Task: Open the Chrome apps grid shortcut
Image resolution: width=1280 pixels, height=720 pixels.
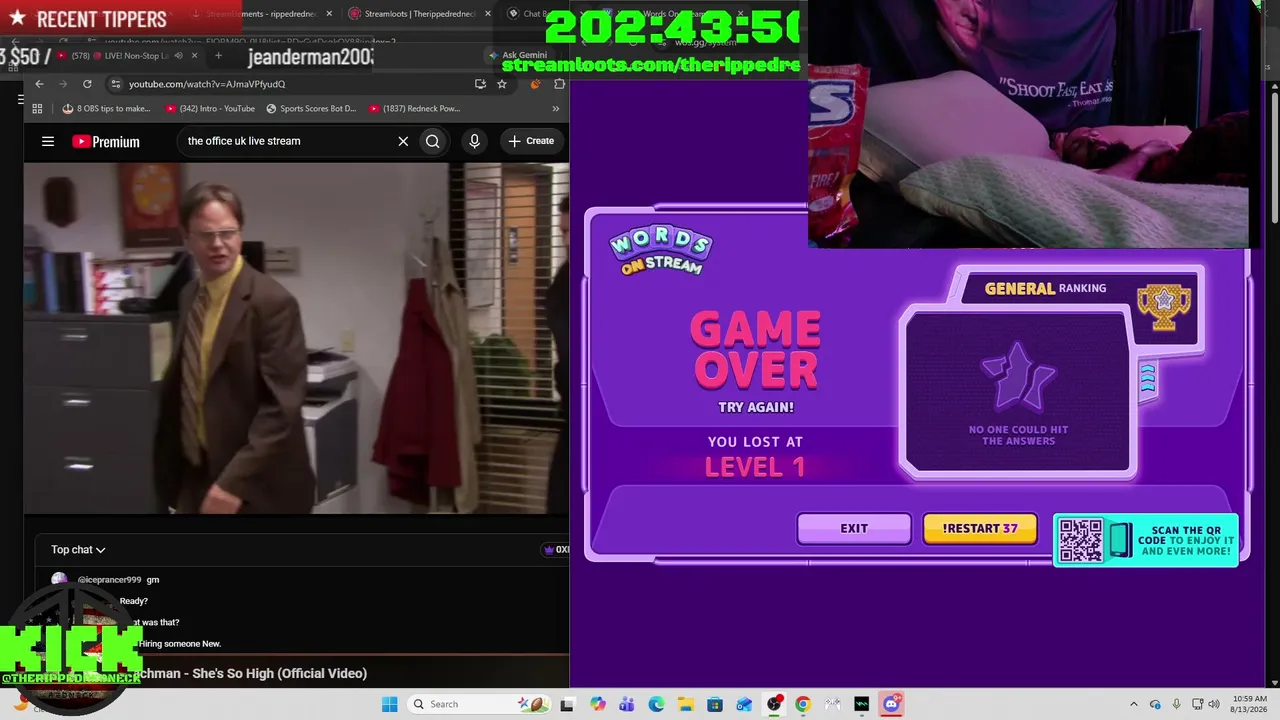Action: coord(37,108)
